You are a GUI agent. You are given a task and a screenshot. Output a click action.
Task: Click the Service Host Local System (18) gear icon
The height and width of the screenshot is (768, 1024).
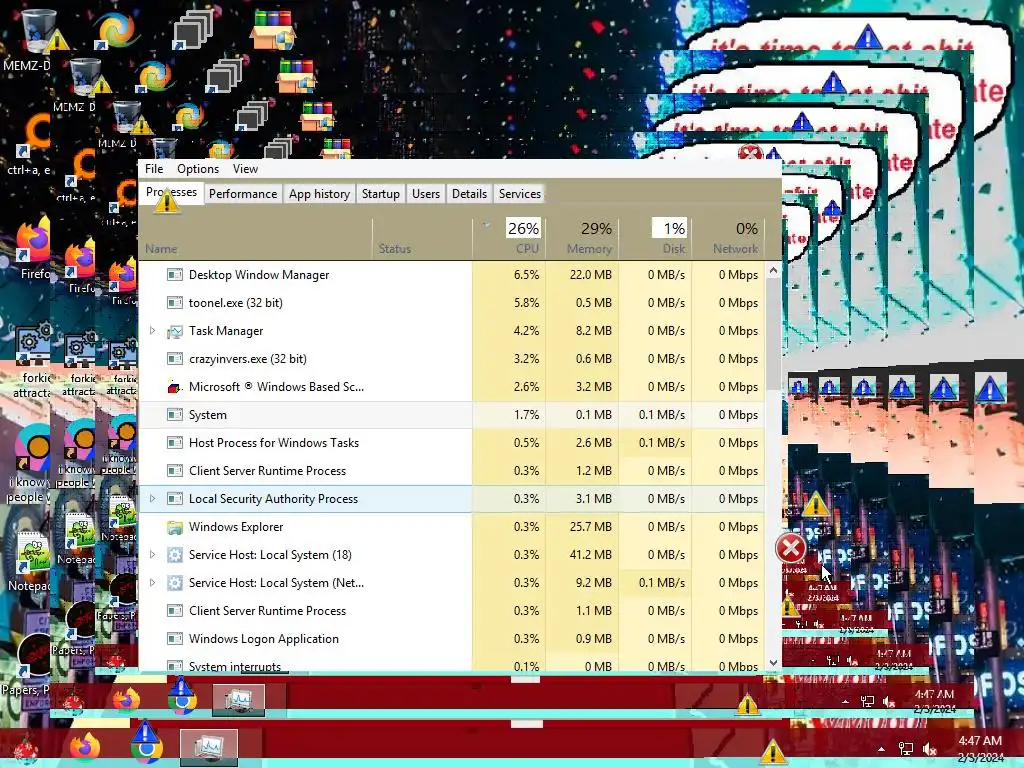(x=174, y=554)
